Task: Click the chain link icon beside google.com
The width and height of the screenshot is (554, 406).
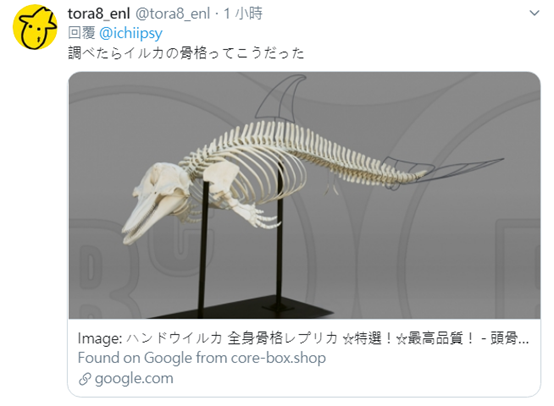Action: pos(85,379)
